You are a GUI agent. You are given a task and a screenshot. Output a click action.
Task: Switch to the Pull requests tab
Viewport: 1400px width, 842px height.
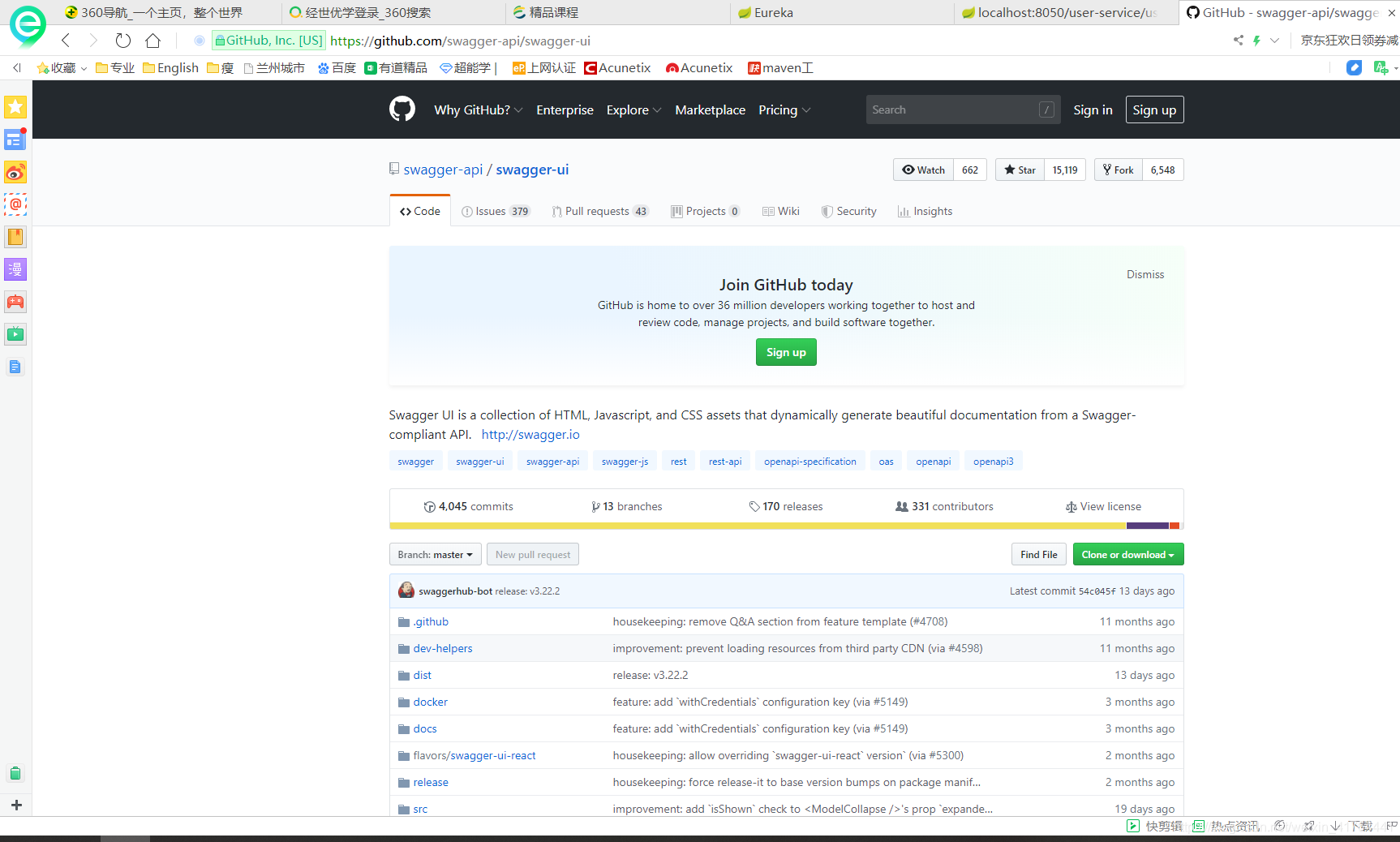pos(600,211)
